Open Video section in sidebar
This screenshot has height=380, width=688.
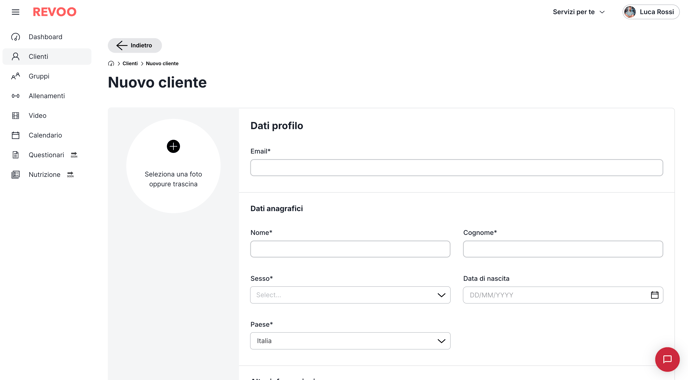47,116
